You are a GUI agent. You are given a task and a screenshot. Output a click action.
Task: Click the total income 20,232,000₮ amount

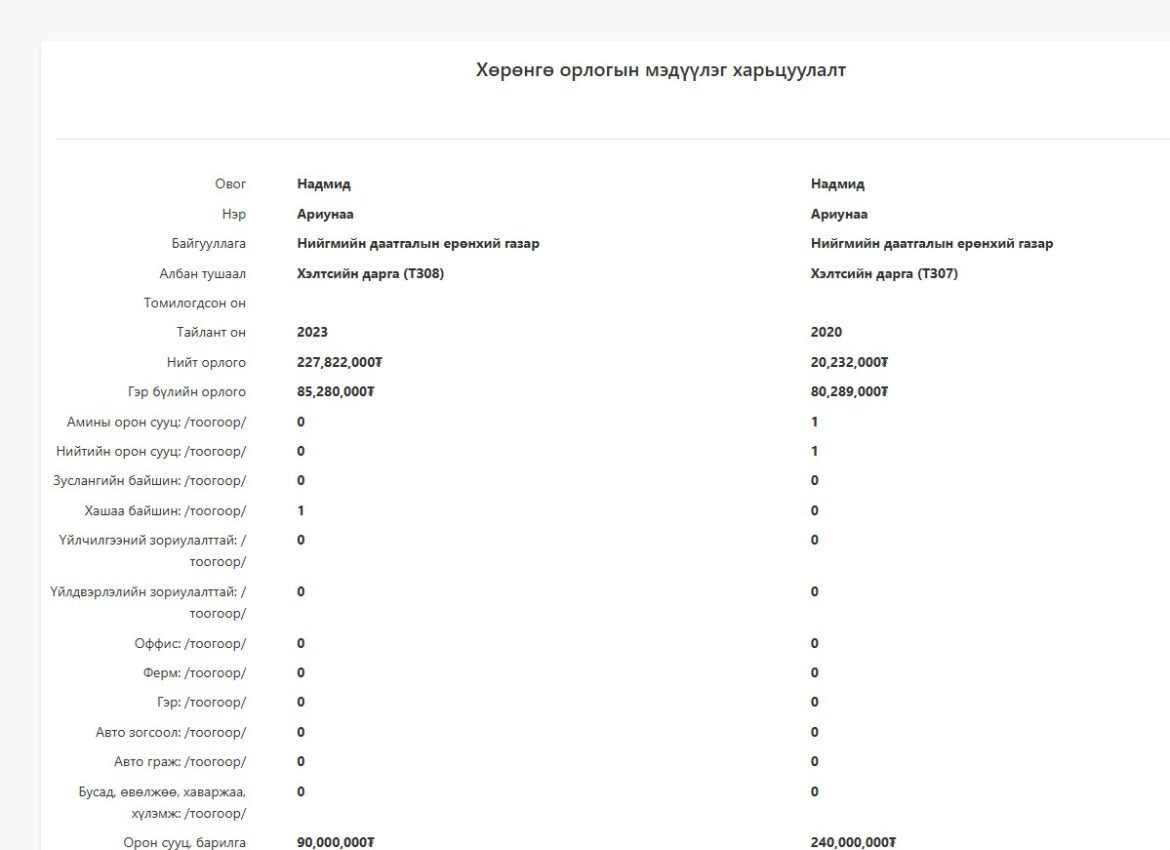[849, 362]
